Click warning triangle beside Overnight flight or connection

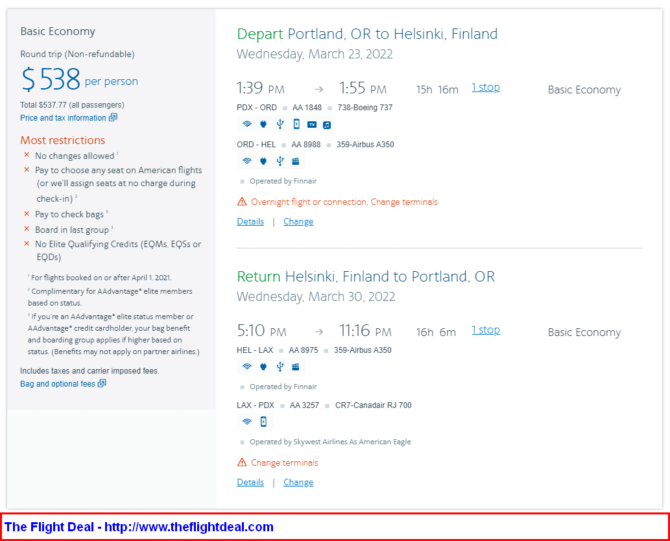coord(242,202)
